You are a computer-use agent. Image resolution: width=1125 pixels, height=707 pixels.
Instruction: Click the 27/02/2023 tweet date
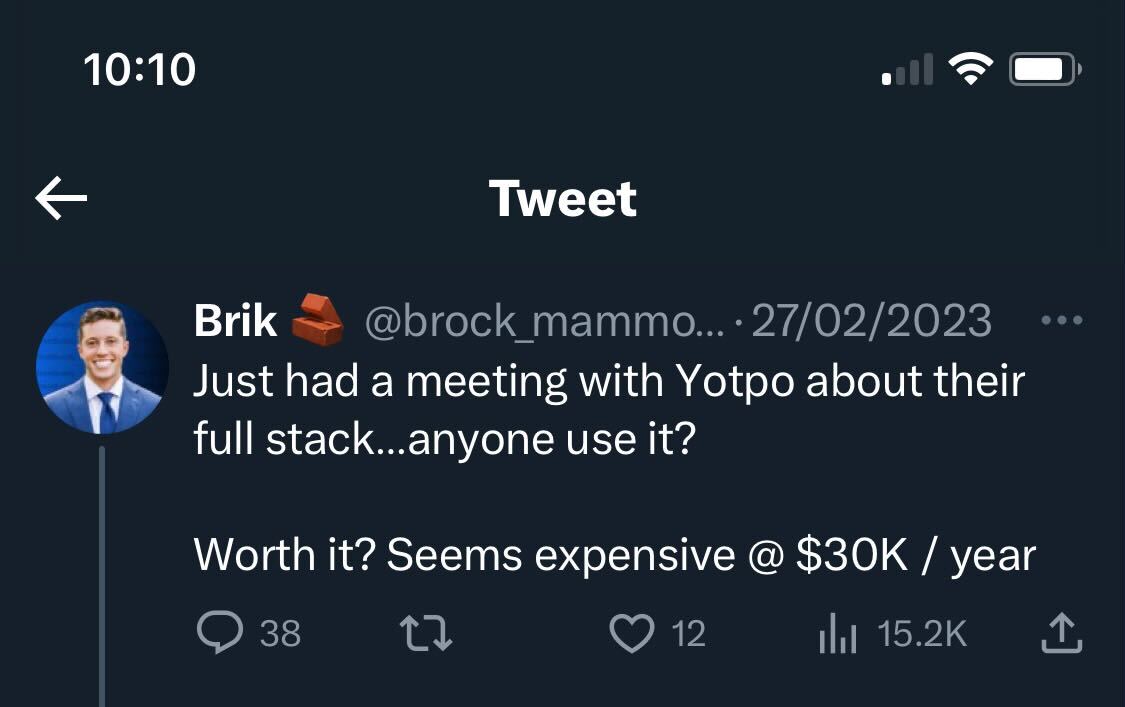click(870, 321)
